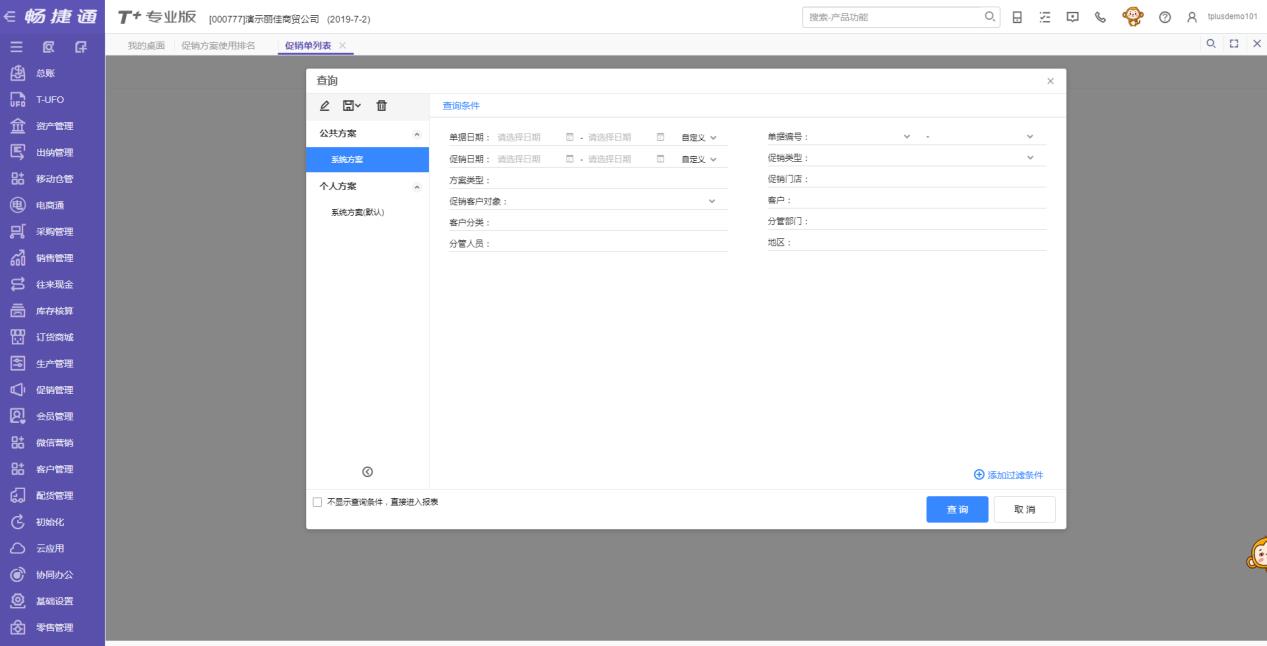Expand the 促销客户对象 dropdown
This screenshot has width=1267, height=646.
click(x=712, y=201)
